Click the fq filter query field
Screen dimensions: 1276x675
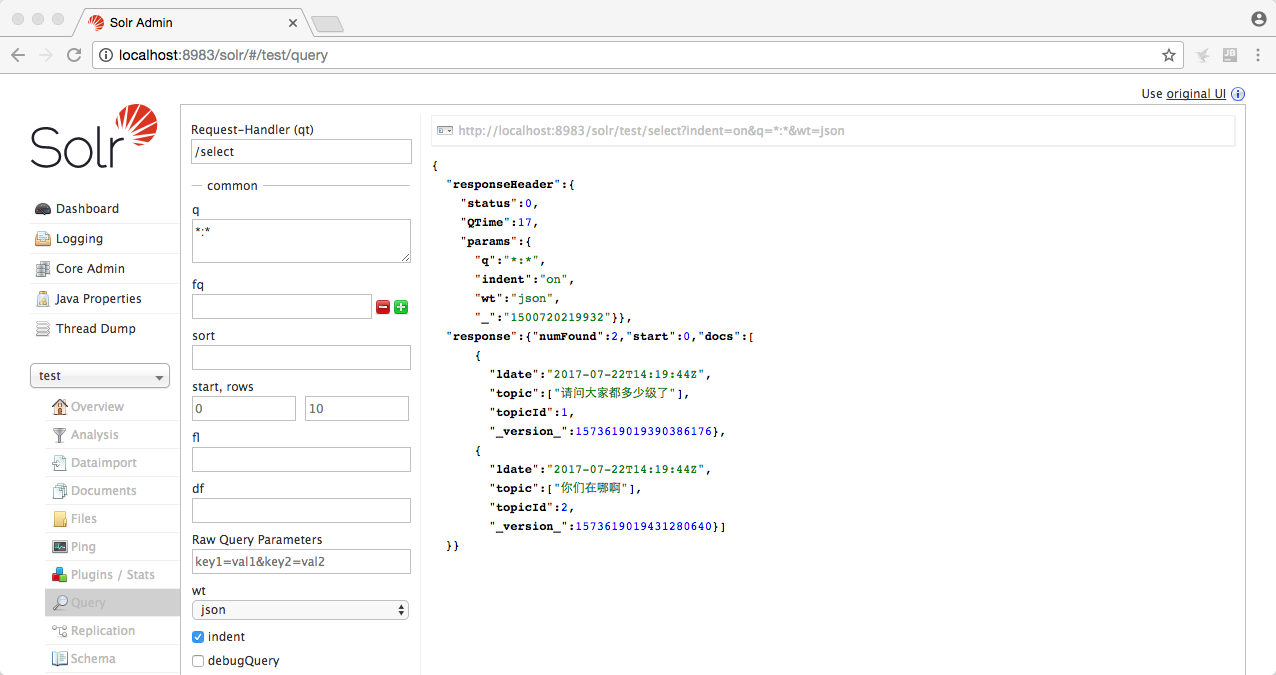click(282, 306)
